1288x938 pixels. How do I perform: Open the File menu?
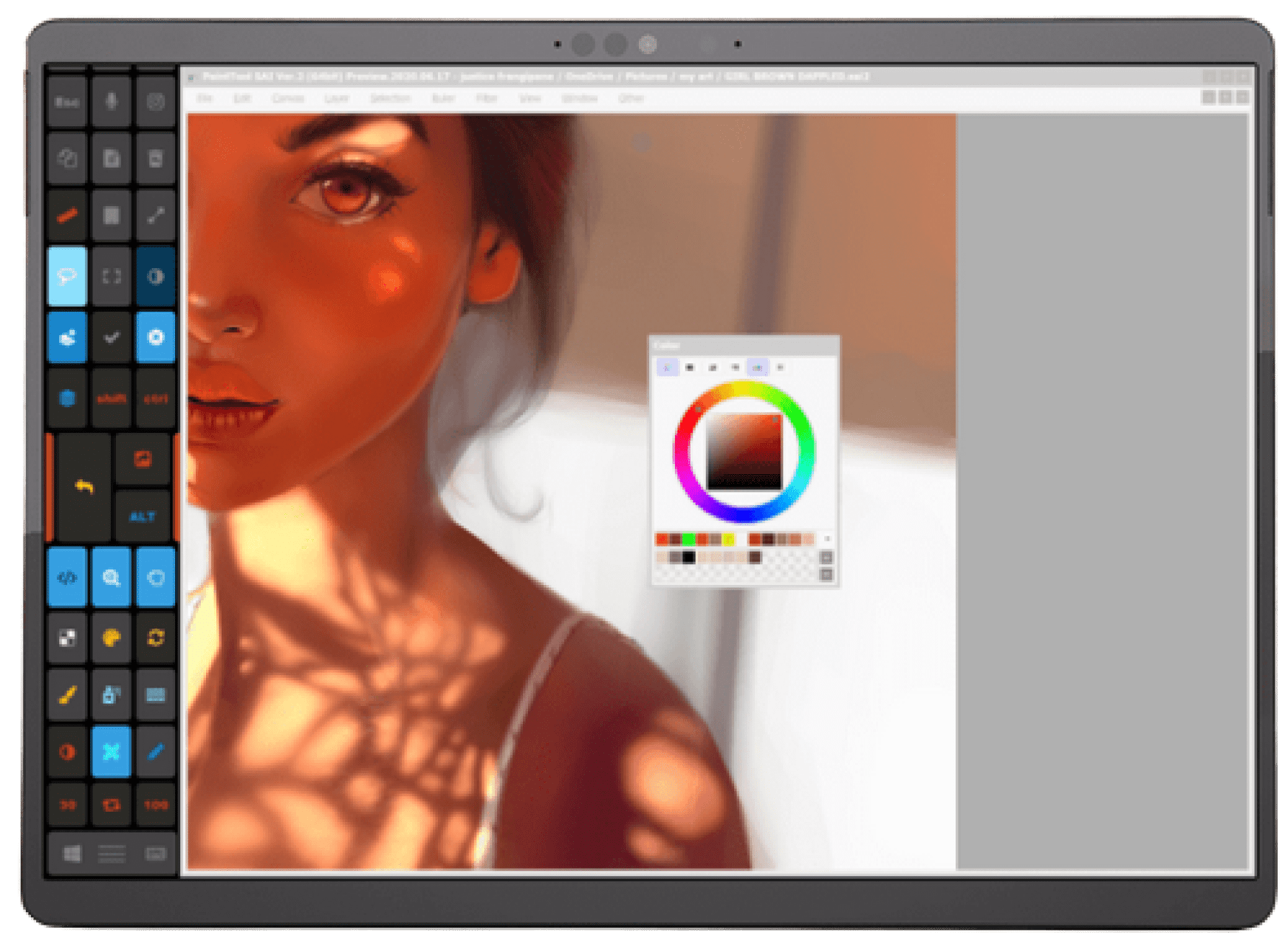pyautogui.click(x=205, y=98)
